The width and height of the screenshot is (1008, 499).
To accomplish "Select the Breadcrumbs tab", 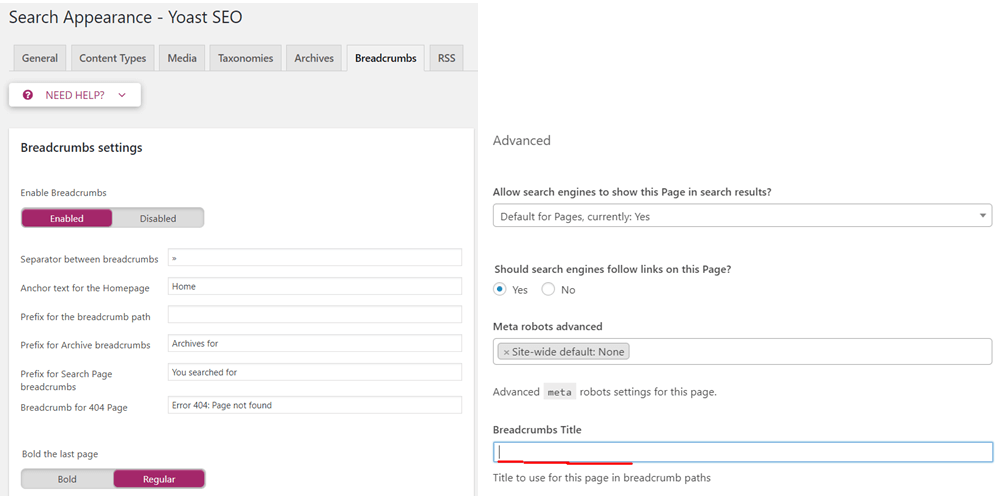I will [386, 58].
